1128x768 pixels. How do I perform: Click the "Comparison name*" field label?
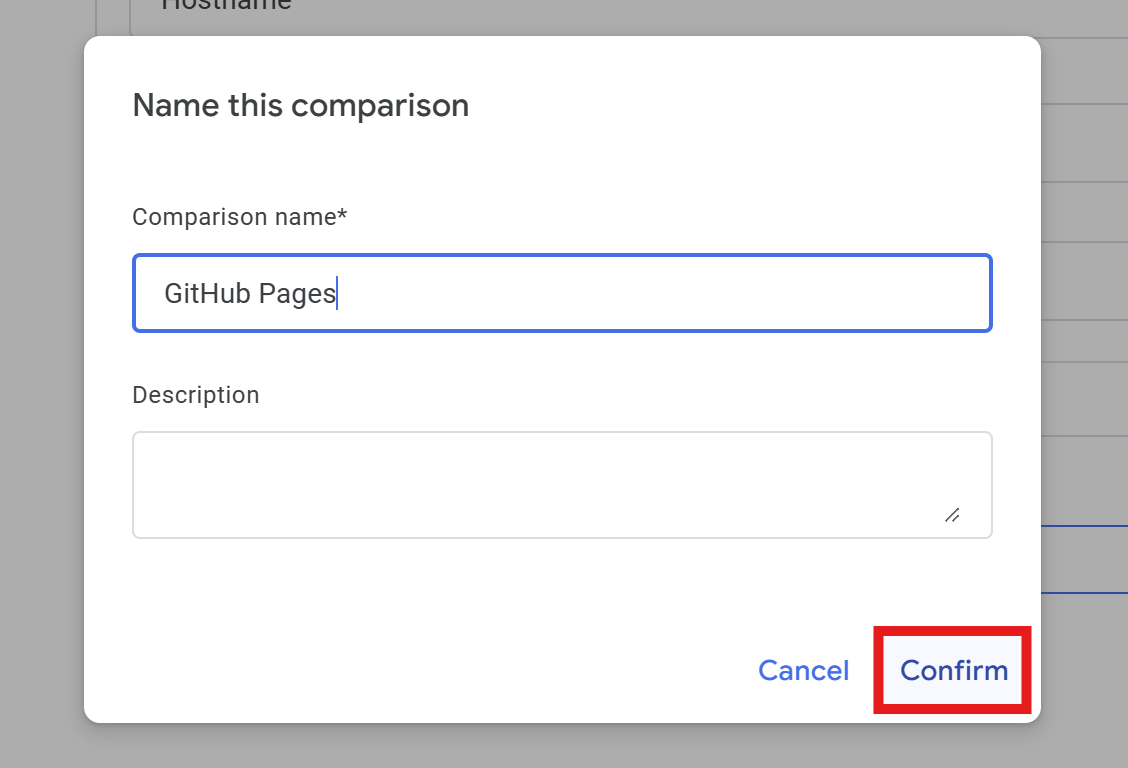(234, 217)
